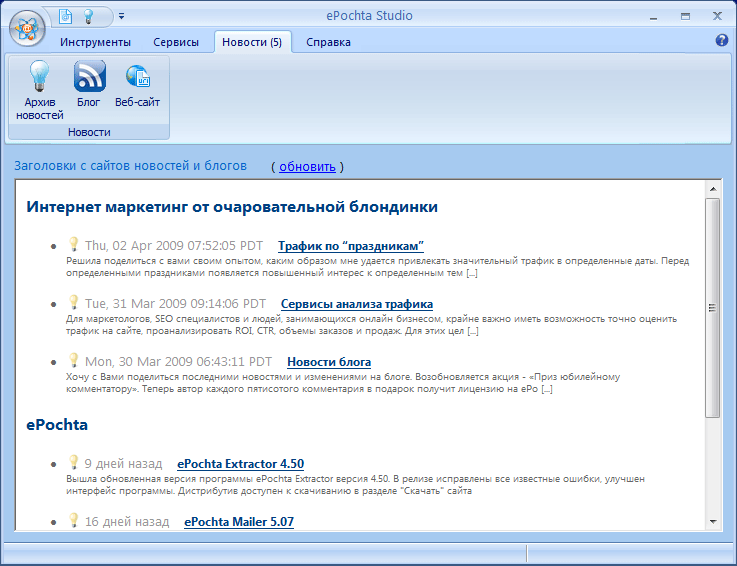The width and height of the screenshot is (737, 566).
Task: Click the Новости ribbon group label
Action: tap(89, 132)
